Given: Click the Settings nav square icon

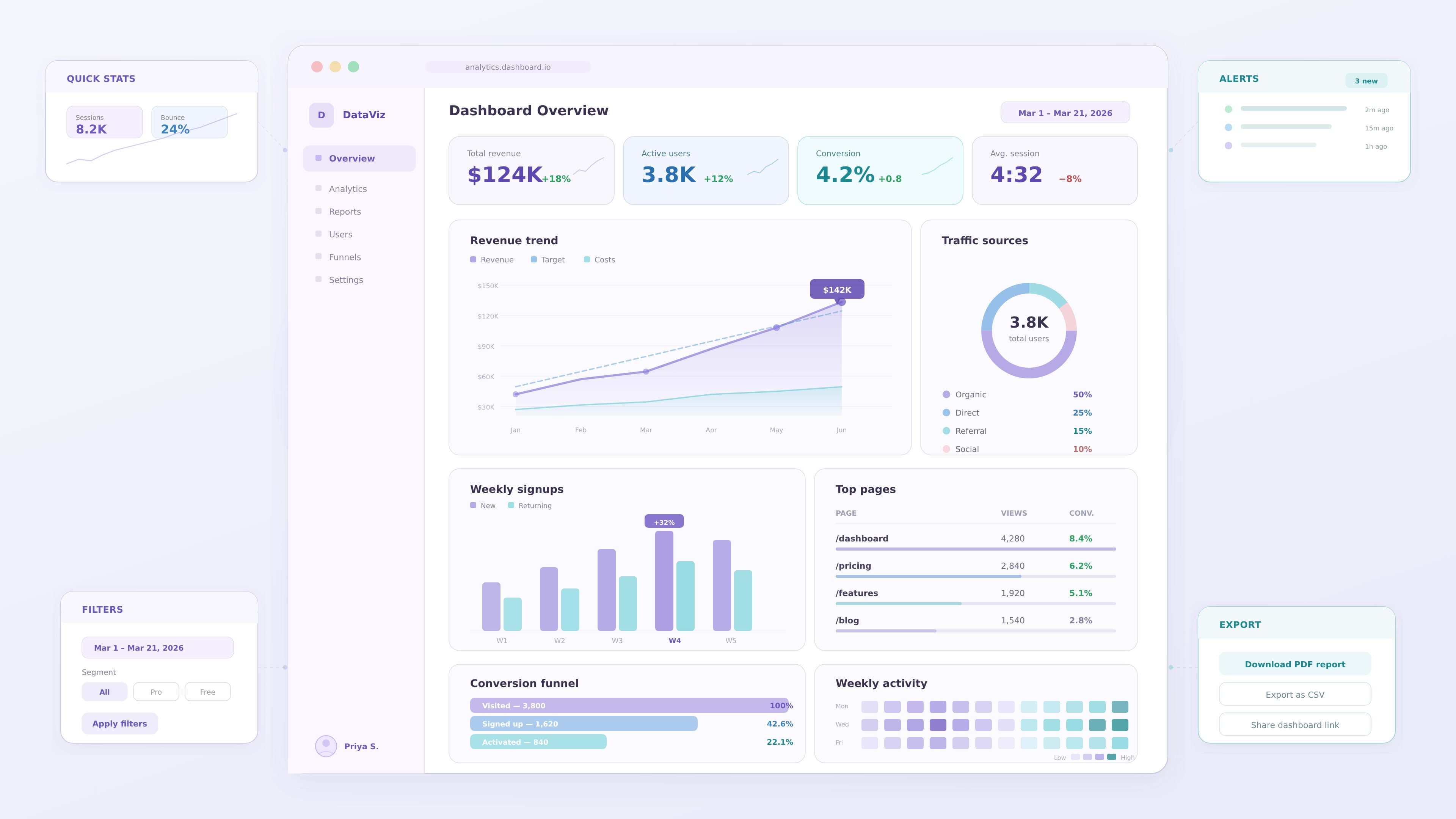Looking at the screenshot, I should pyautogui.click(x=318, y=279).
